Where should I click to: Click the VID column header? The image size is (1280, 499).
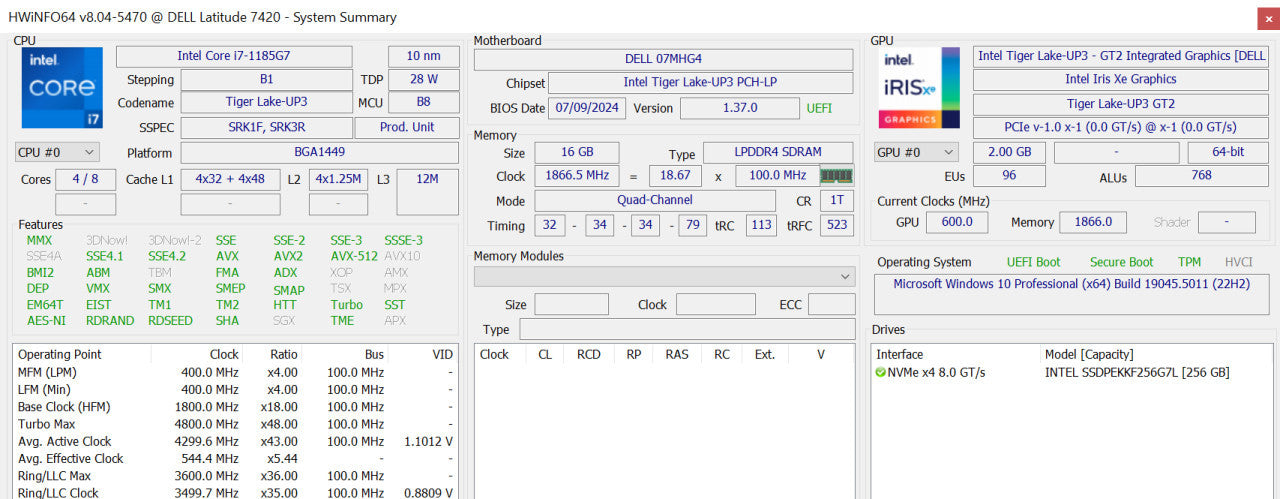(441, 354)
